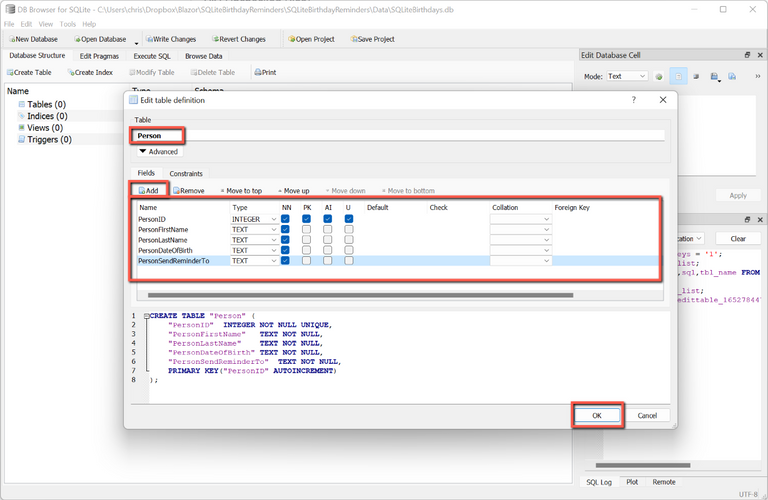Screen dimensions: 768x500
Task: Toggle the PK checkbox for PersonFirstName
Action: point(306,229)
